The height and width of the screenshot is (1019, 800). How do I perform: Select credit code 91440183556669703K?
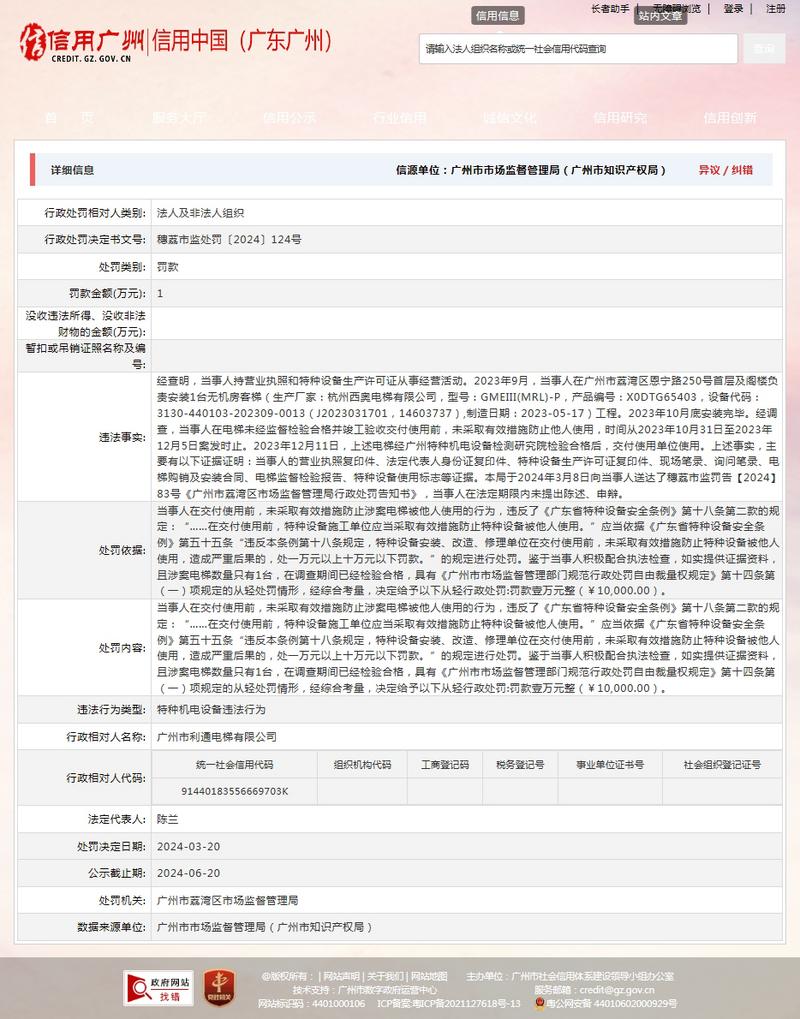click(x=235, y=792)
